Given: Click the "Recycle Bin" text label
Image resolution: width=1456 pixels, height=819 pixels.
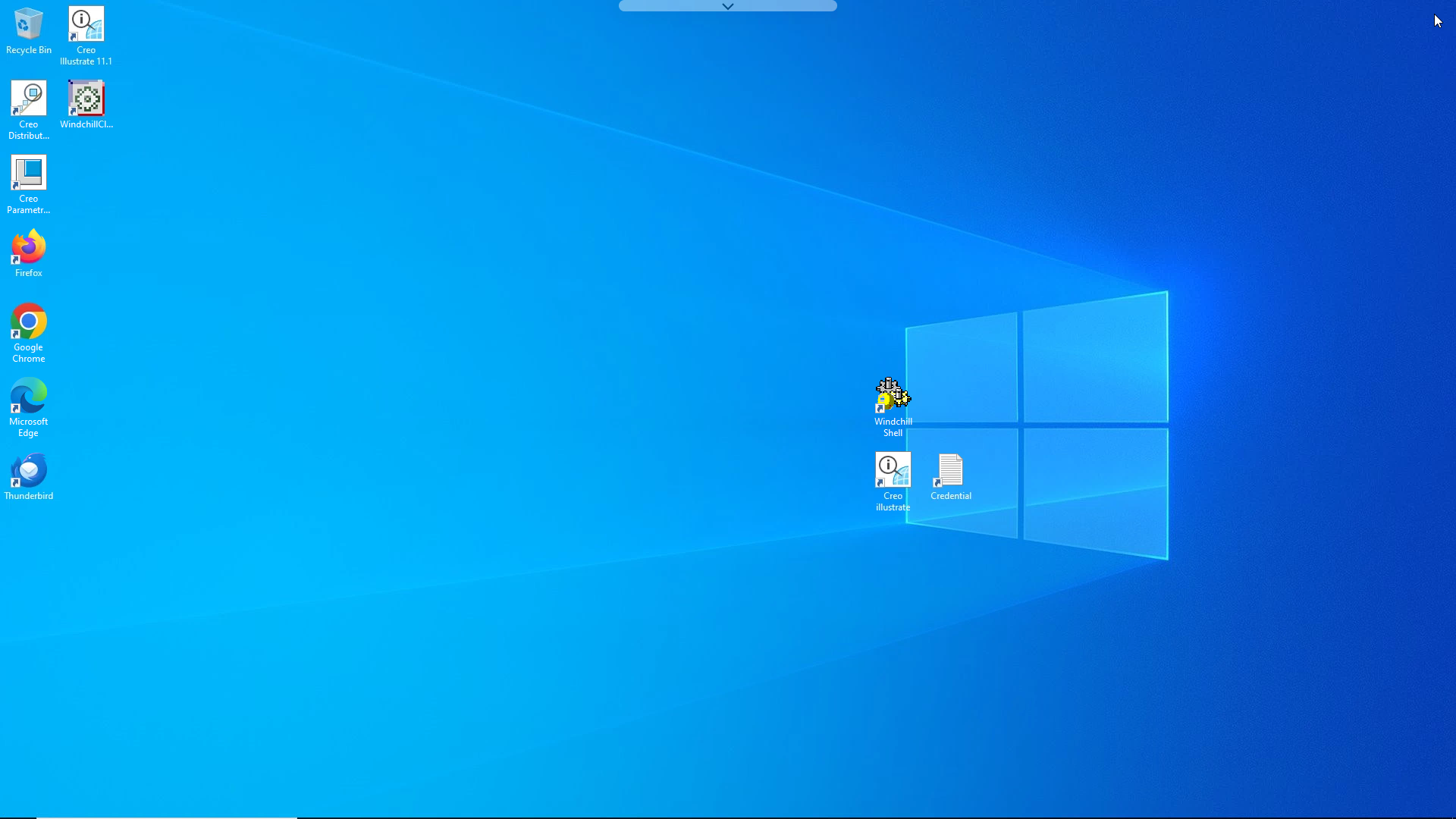Looking at the screenshot, I should pyautogui.click(x=28, y=50).
